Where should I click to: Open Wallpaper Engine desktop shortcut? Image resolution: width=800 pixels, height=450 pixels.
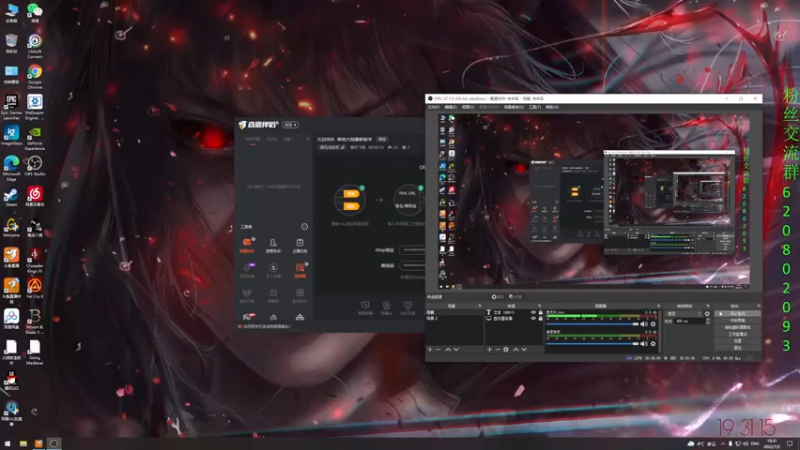tap(35, 107)
